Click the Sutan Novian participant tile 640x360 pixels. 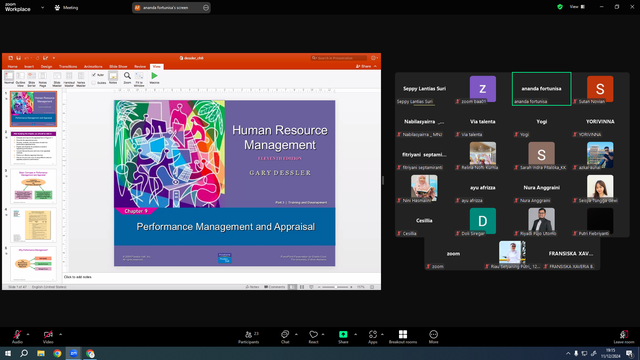click(x=600, y=89)
